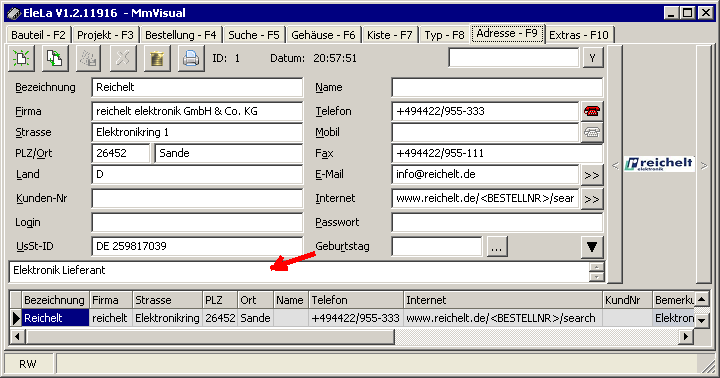The image size is (720, 378).
Task: Switch to Bauteil - F2 tab
Action: [x=38, y=35]
